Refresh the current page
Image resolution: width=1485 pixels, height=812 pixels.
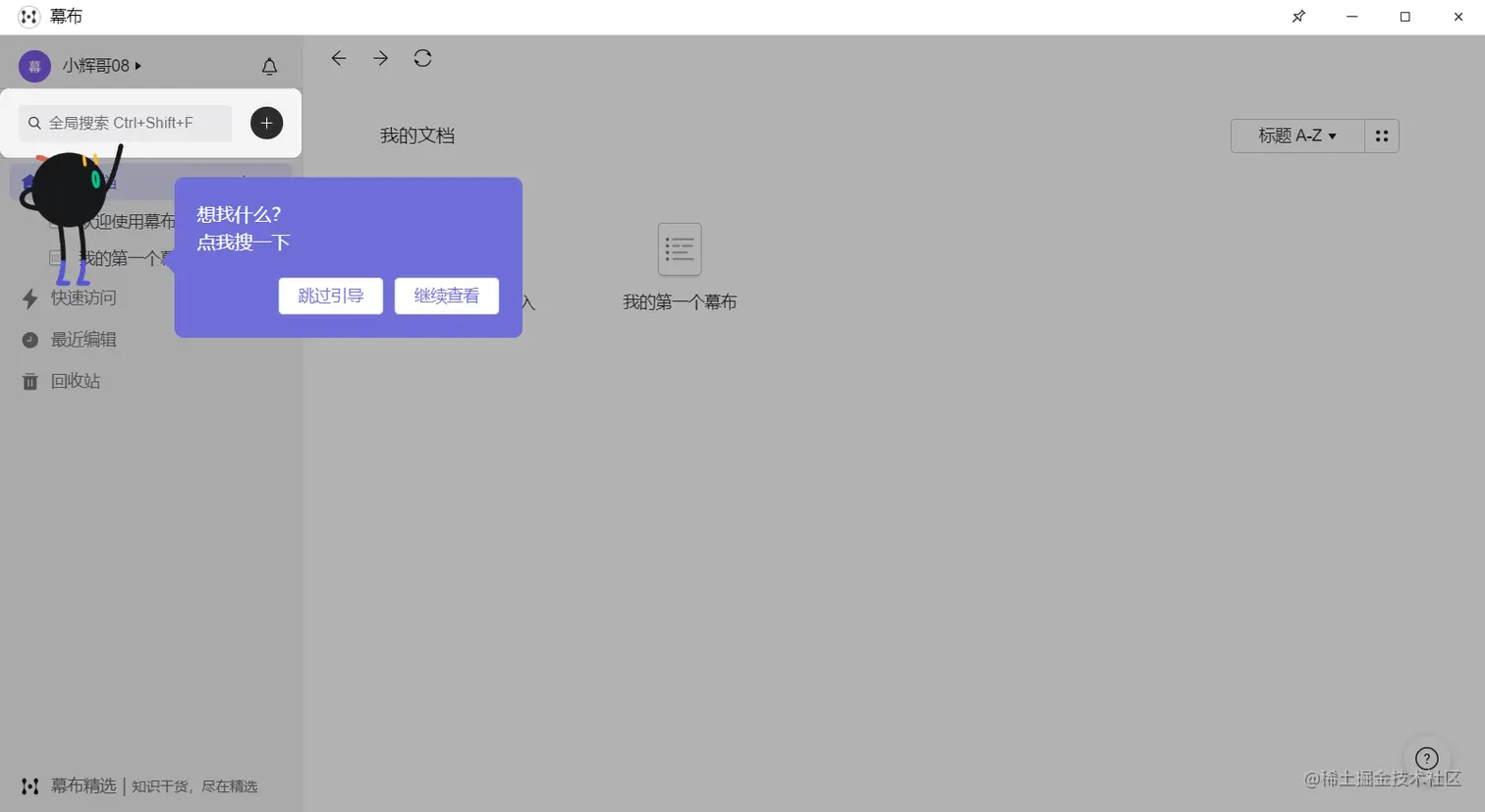(422, 58)
